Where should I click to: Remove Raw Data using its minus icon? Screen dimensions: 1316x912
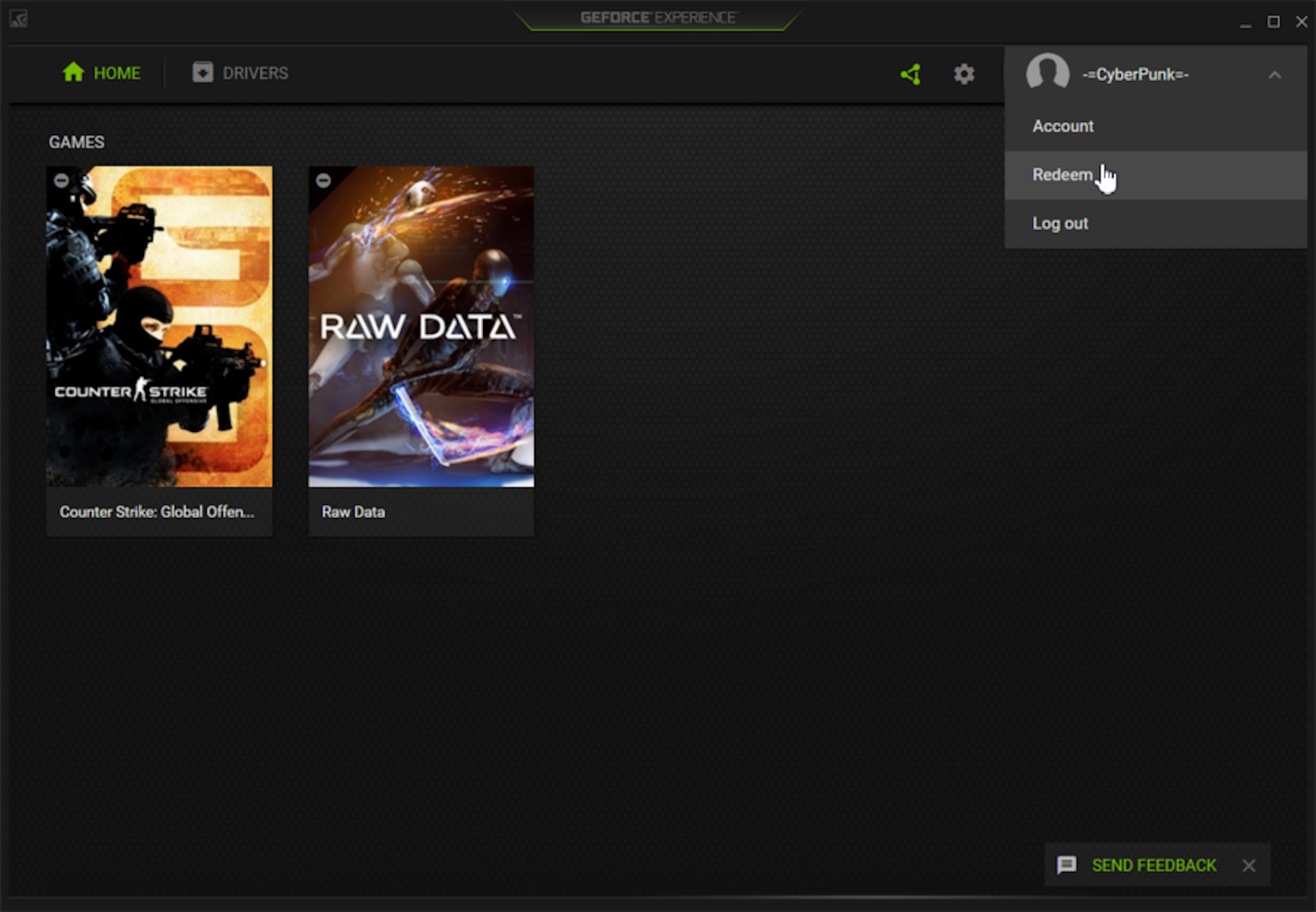(x=324, y=180)
